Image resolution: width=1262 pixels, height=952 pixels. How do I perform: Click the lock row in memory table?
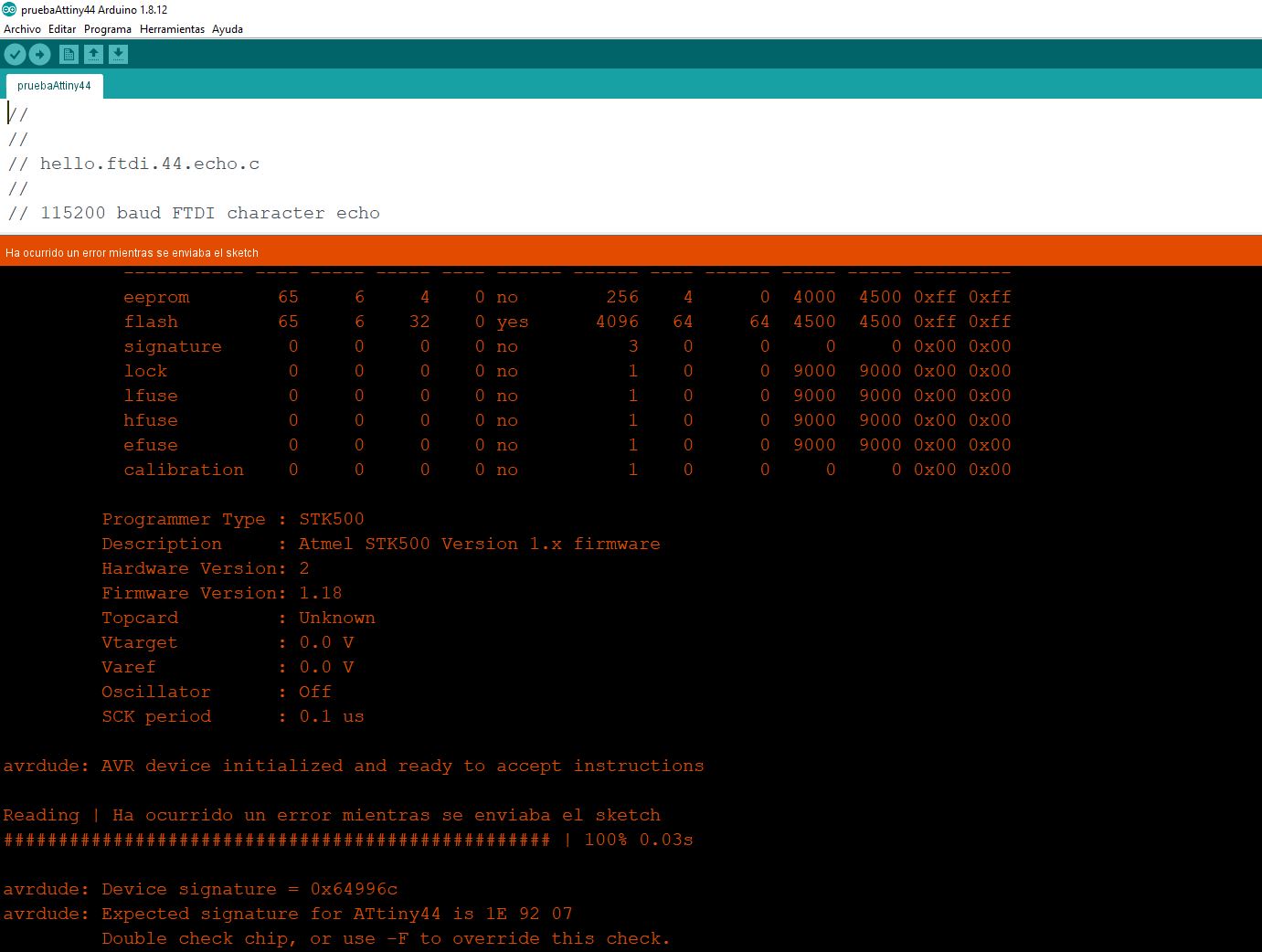(x=567, y=371)
